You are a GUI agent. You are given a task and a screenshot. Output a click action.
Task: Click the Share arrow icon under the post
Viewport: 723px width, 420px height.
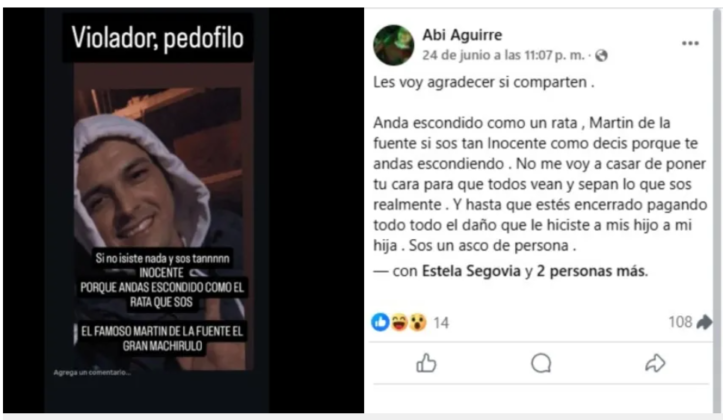coord(655,363)
